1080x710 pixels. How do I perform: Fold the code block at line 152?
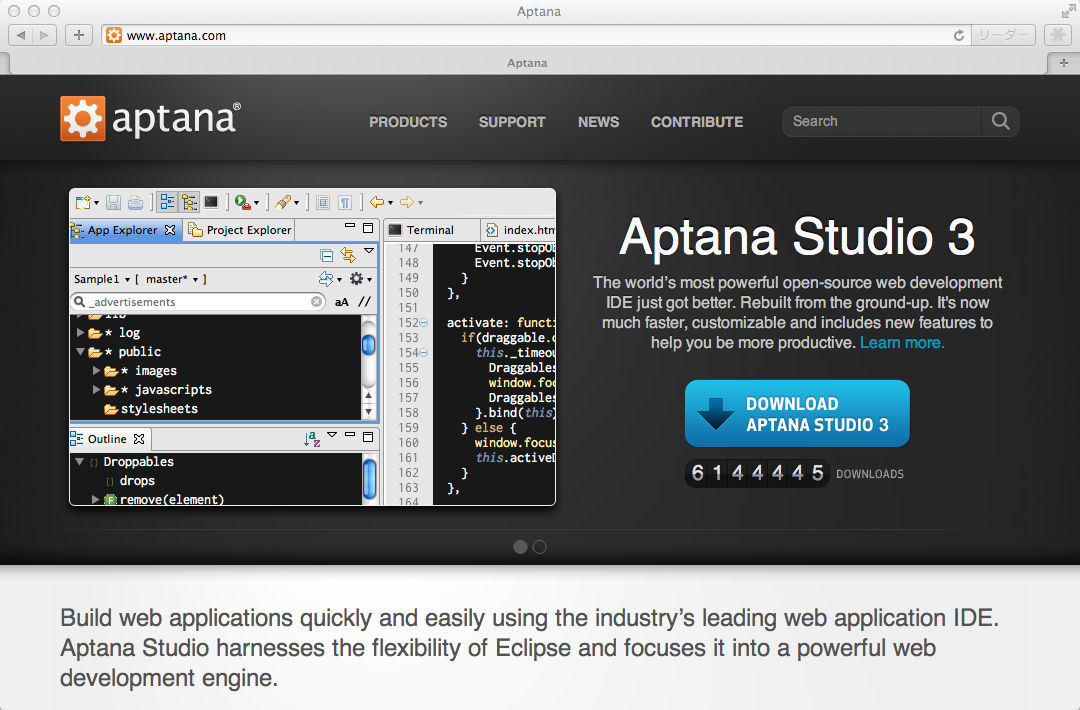(x=424, y=323)
